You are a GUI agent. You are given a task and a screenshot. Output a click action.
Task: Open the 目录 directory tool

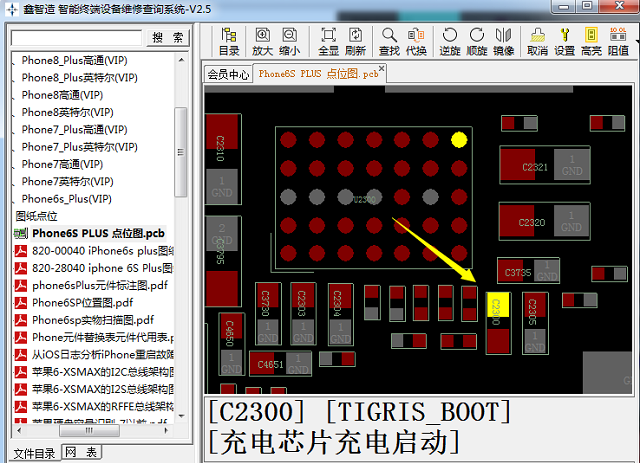pos(229,41)
